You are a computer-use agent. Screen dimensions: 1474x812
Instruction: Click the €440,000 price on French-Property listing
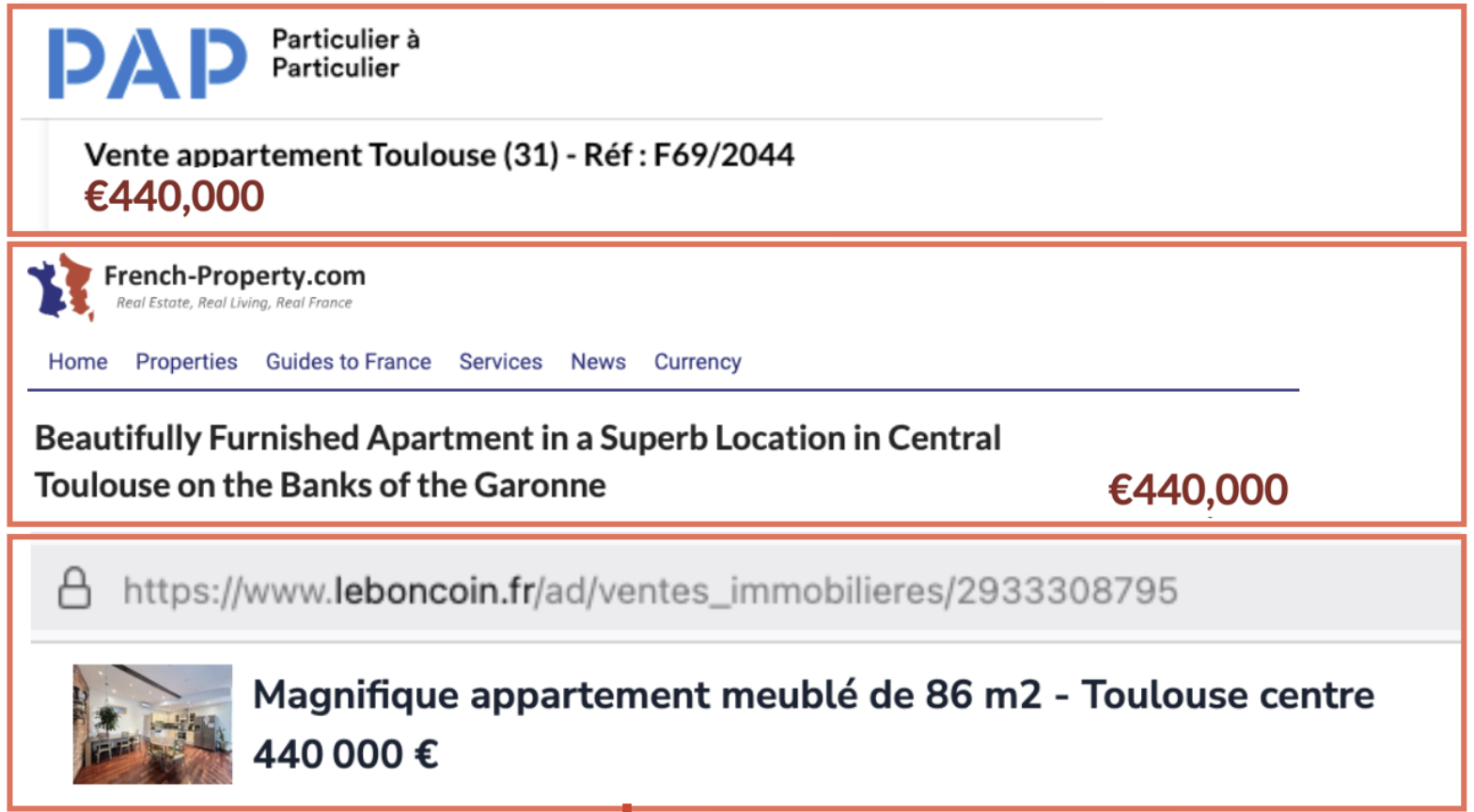tap(1198, 490)
